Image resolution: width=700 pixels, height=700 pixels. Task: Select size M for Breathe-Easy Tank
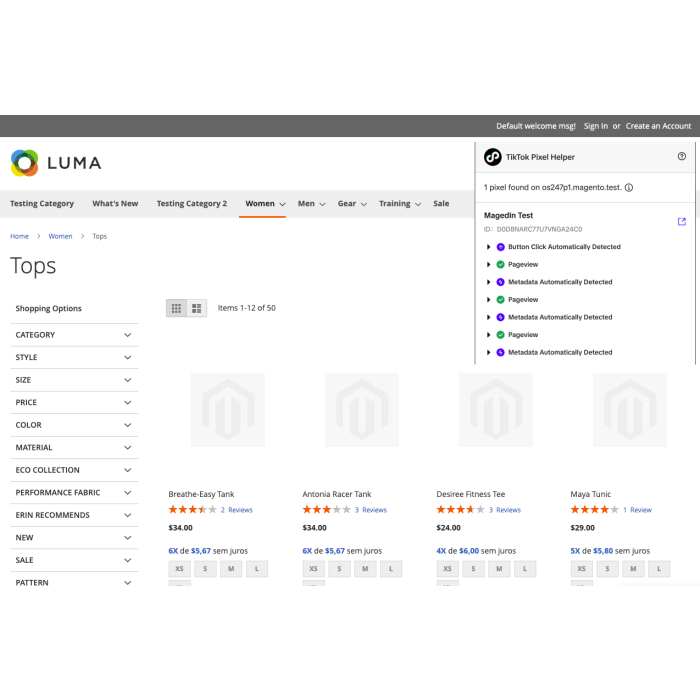point(231,569)
